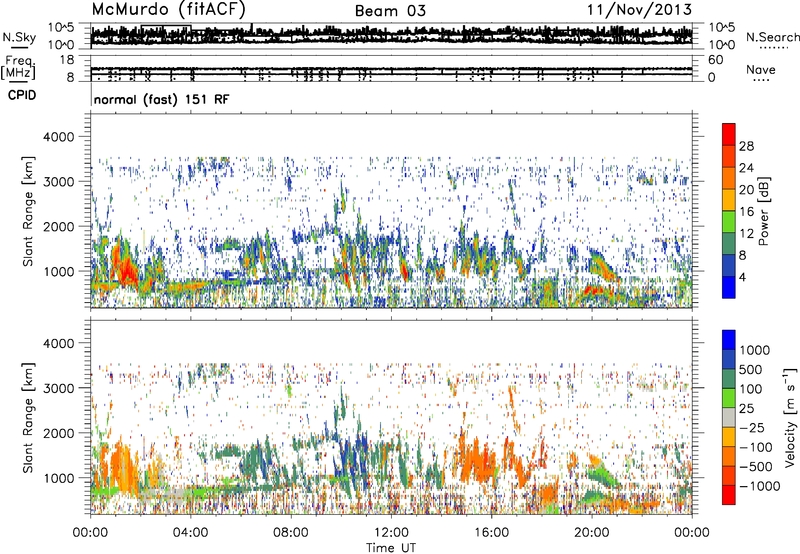
Task: Click the solid line sample under N.Sky
Action: 19,47
